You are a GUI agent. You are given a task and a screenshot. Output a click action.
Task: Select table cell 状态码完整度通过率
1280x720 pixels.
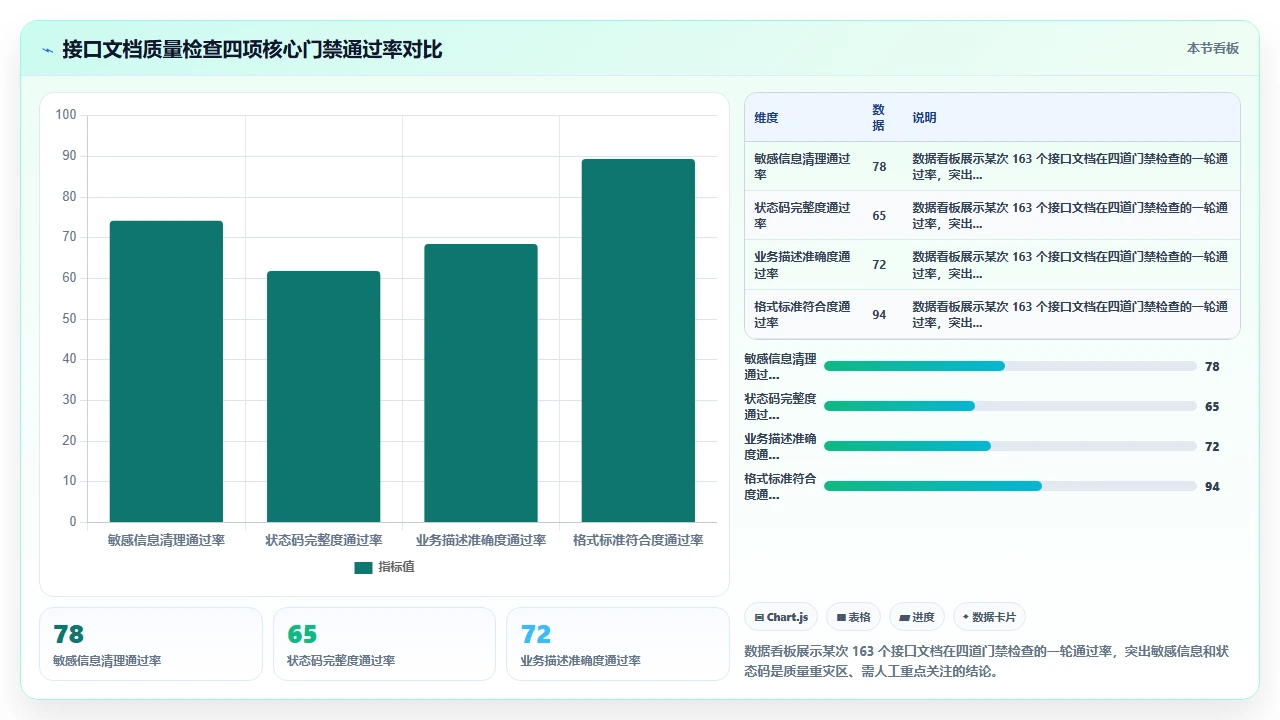[803, 216]
